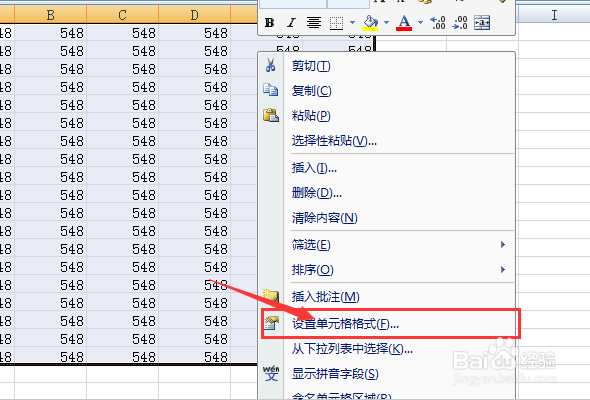
Task: Select column B header
Action: (x=50, y=15)
